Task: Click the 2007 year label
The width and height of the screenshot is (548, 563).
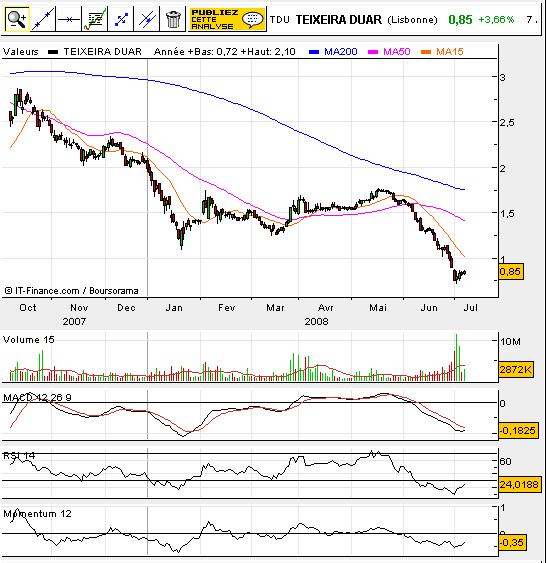Action: coord(74,321)
